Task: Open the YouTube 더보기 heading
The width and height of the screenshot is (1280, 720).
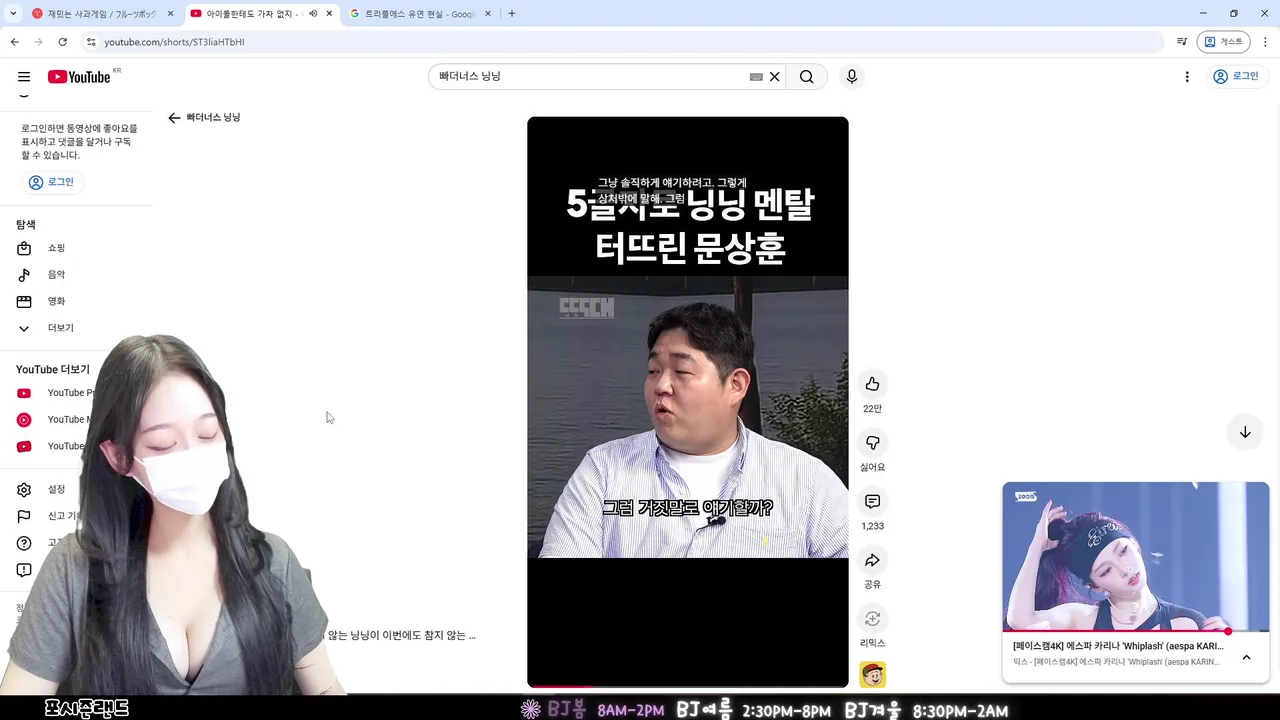Action: 53,370
